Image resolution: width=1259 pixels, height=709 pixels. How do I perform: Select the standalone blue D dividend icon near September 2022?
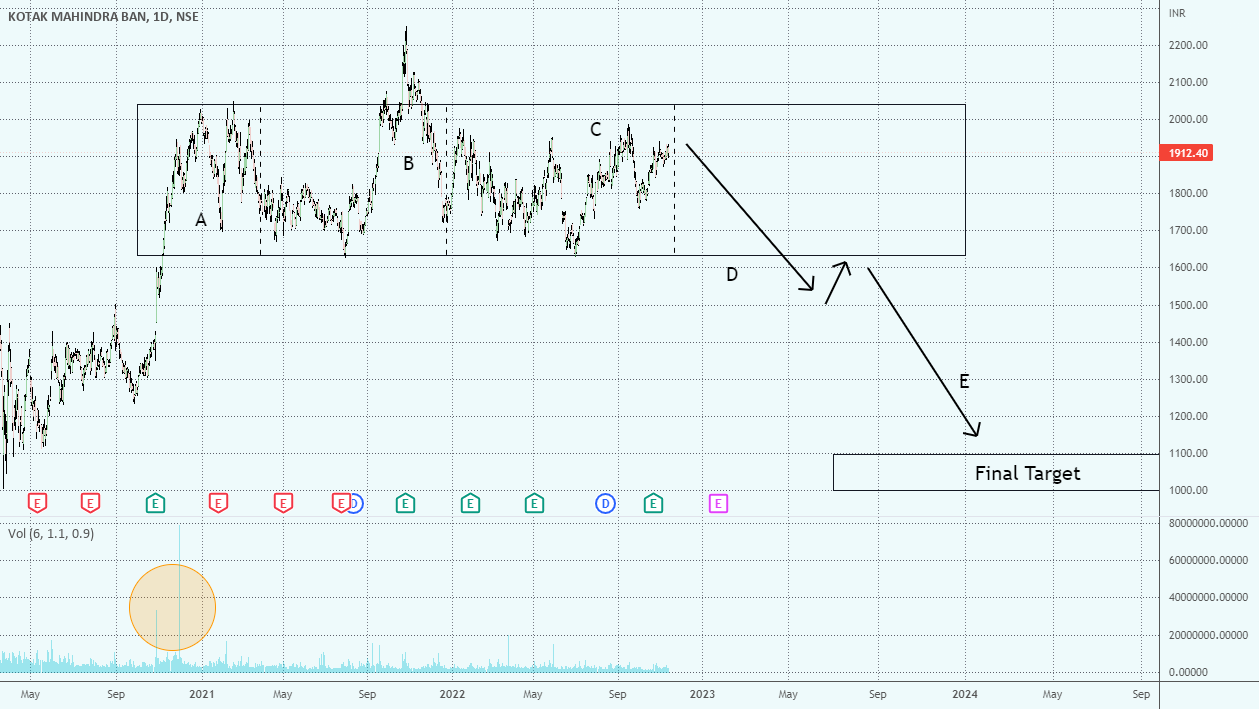[x=604, y=503]
